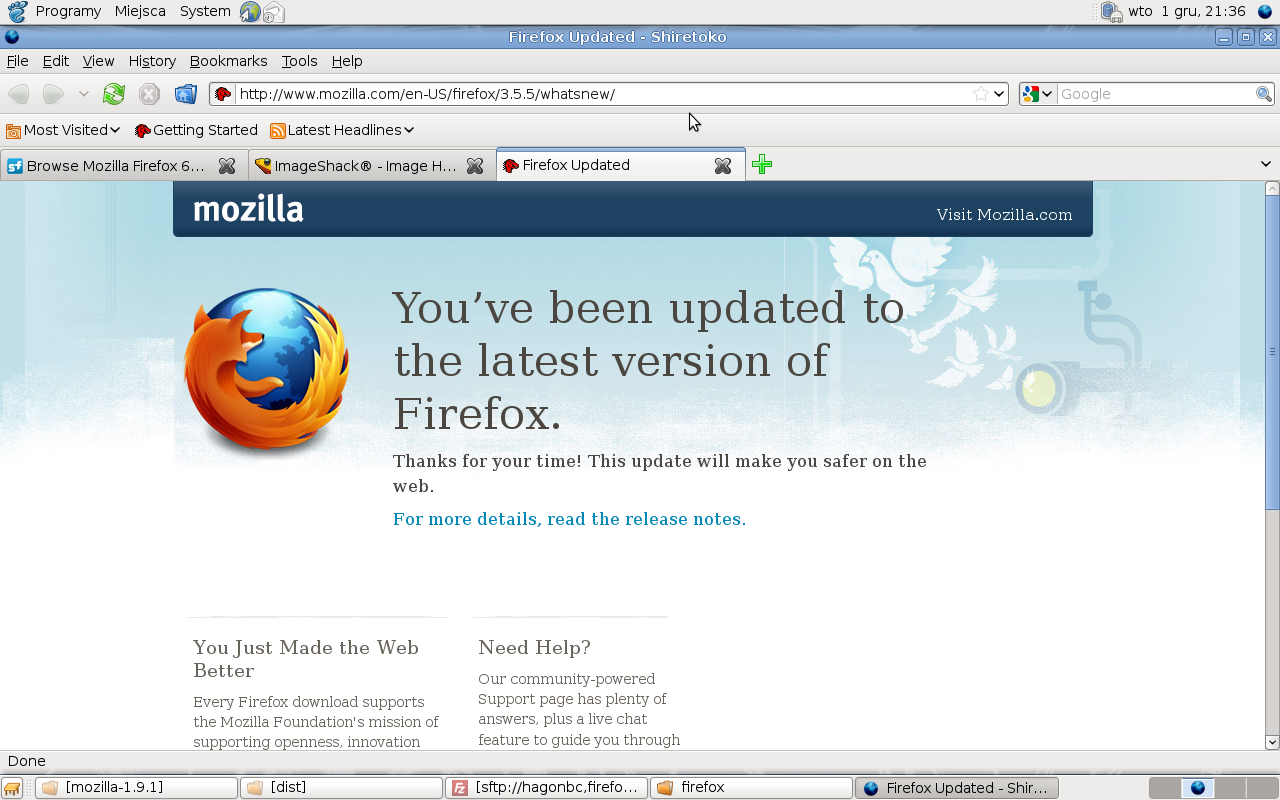Go back with the Back arrow button
Viewport: 1280px width, 800px height.
(18, 94)
